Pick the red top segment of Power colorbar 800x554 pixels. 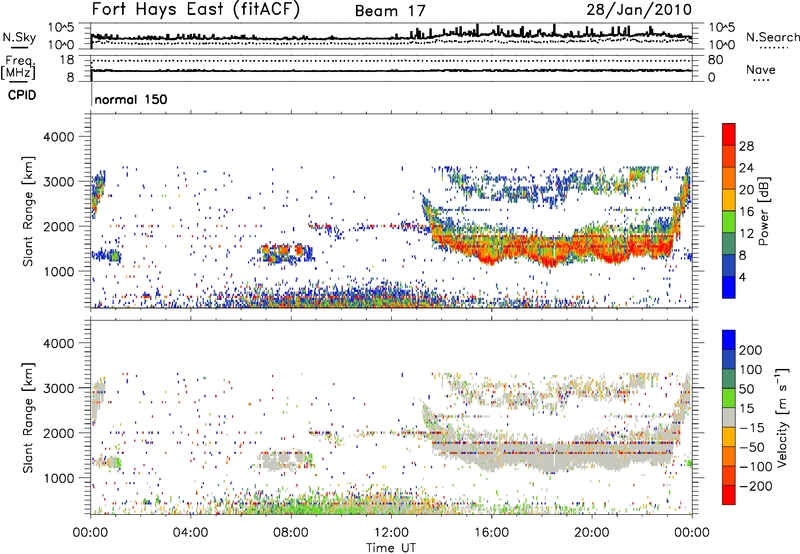point(729,134)
